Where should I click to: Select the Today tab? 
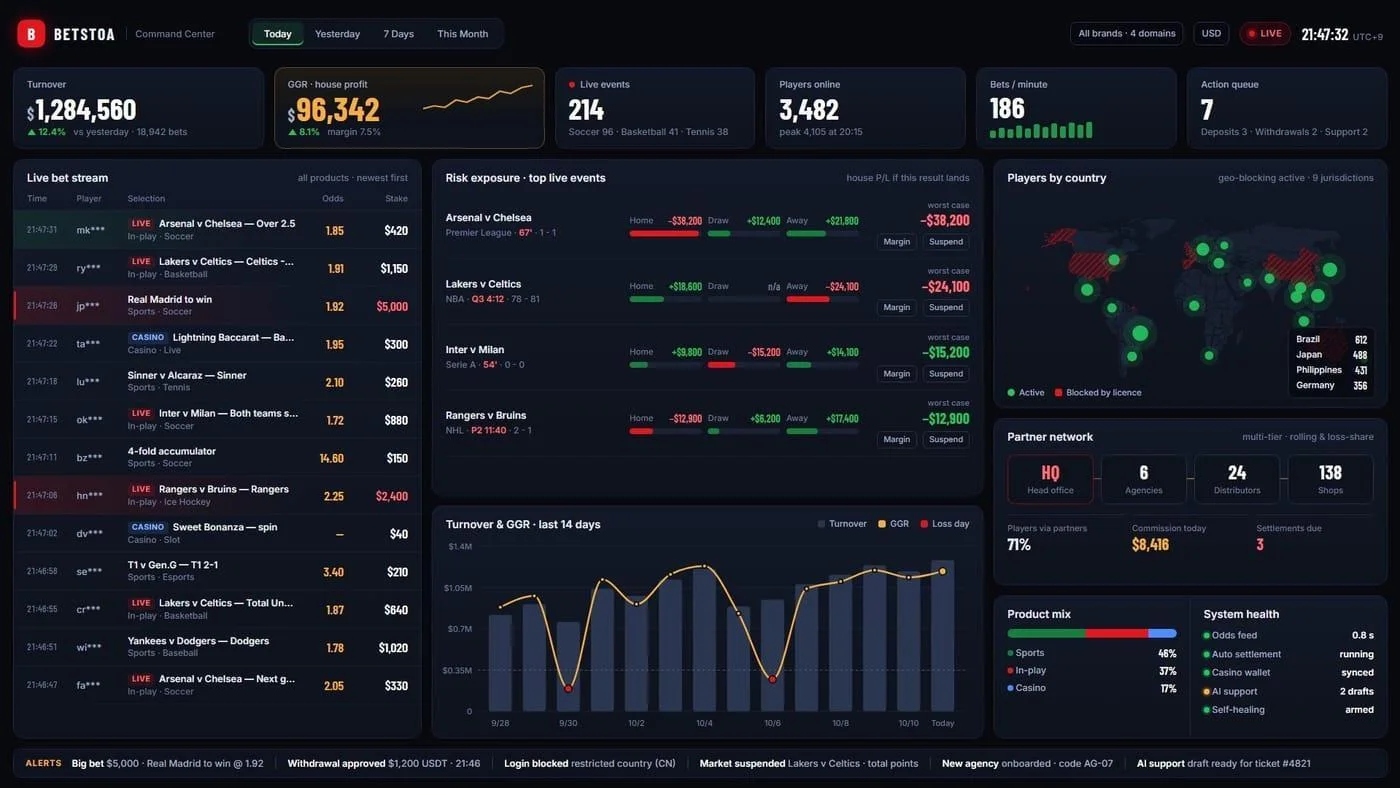278,34
